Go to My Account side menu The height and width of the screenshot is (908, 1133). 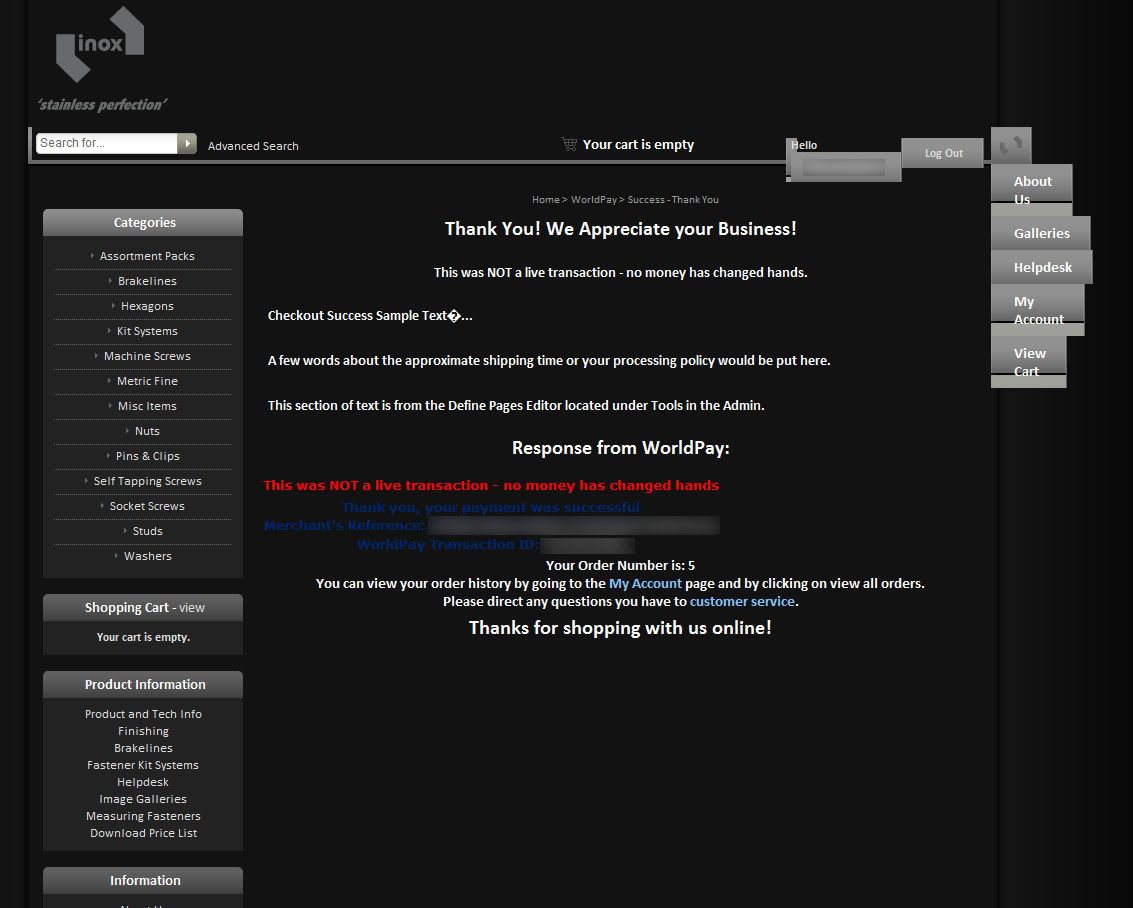pyautogui.click(x=1038, y=310)
